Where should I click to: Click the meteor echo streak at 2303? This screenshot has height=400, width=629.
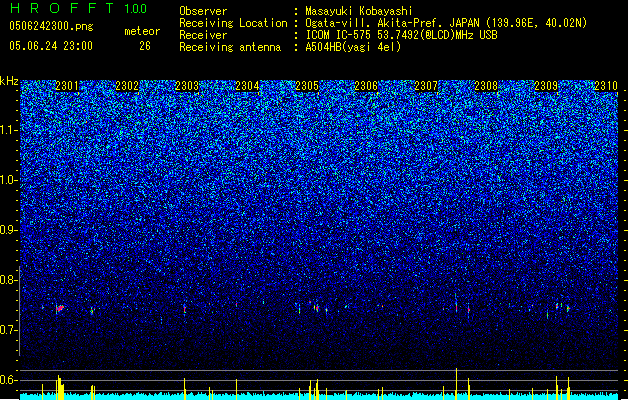tap(185, 309)
